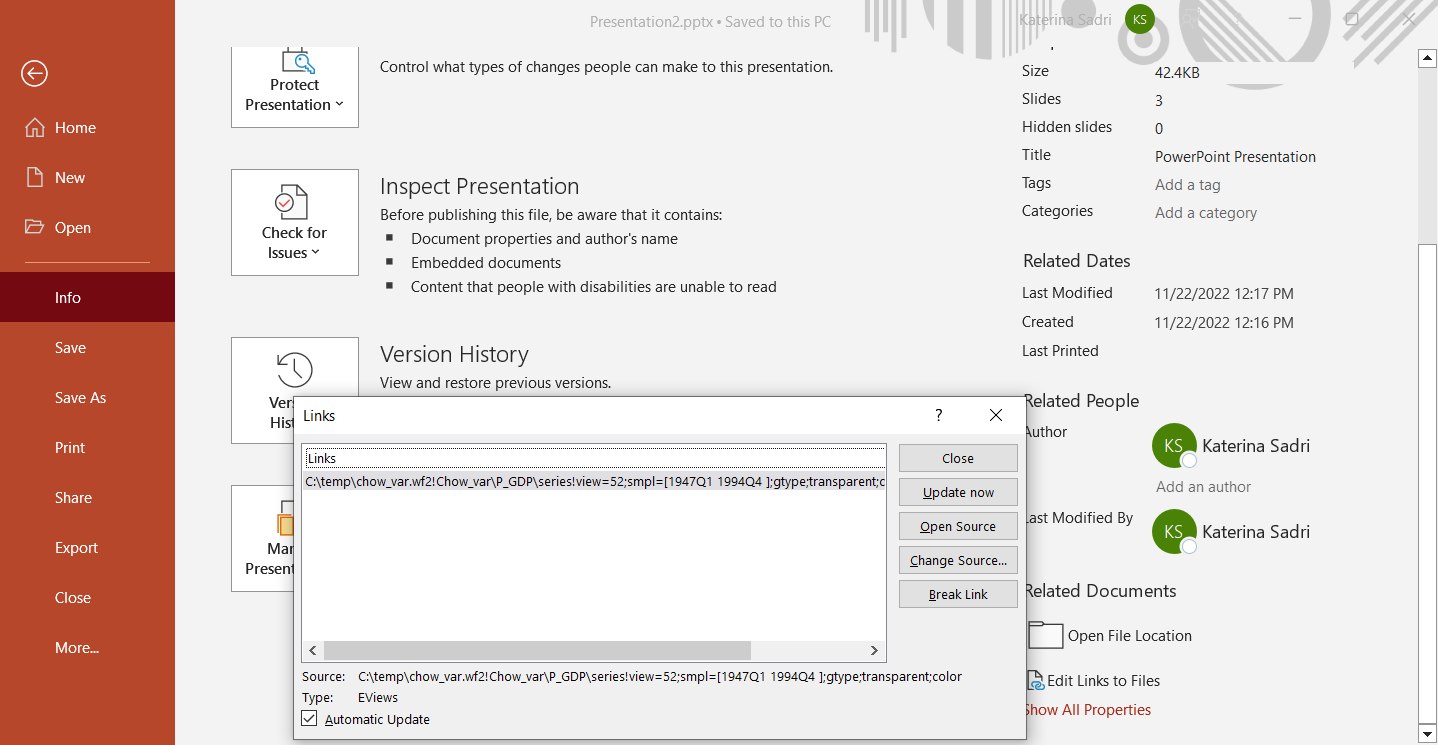The width and height of the screenshot is (1438, 745).
Task: Show All Properties of the presentation
Action: 1087,709
